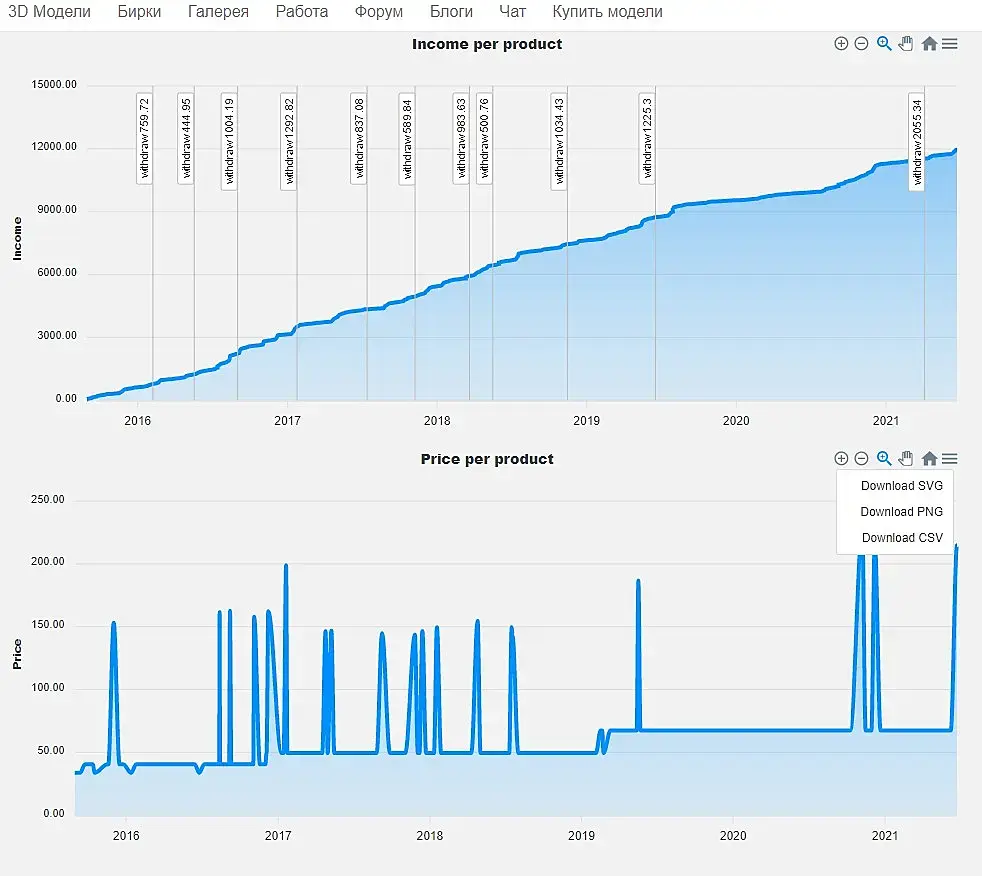Open the hamburger menu on Income chart
Image resolution: width=982 pixels, height=876 pixels.
[x=949, y=43]
